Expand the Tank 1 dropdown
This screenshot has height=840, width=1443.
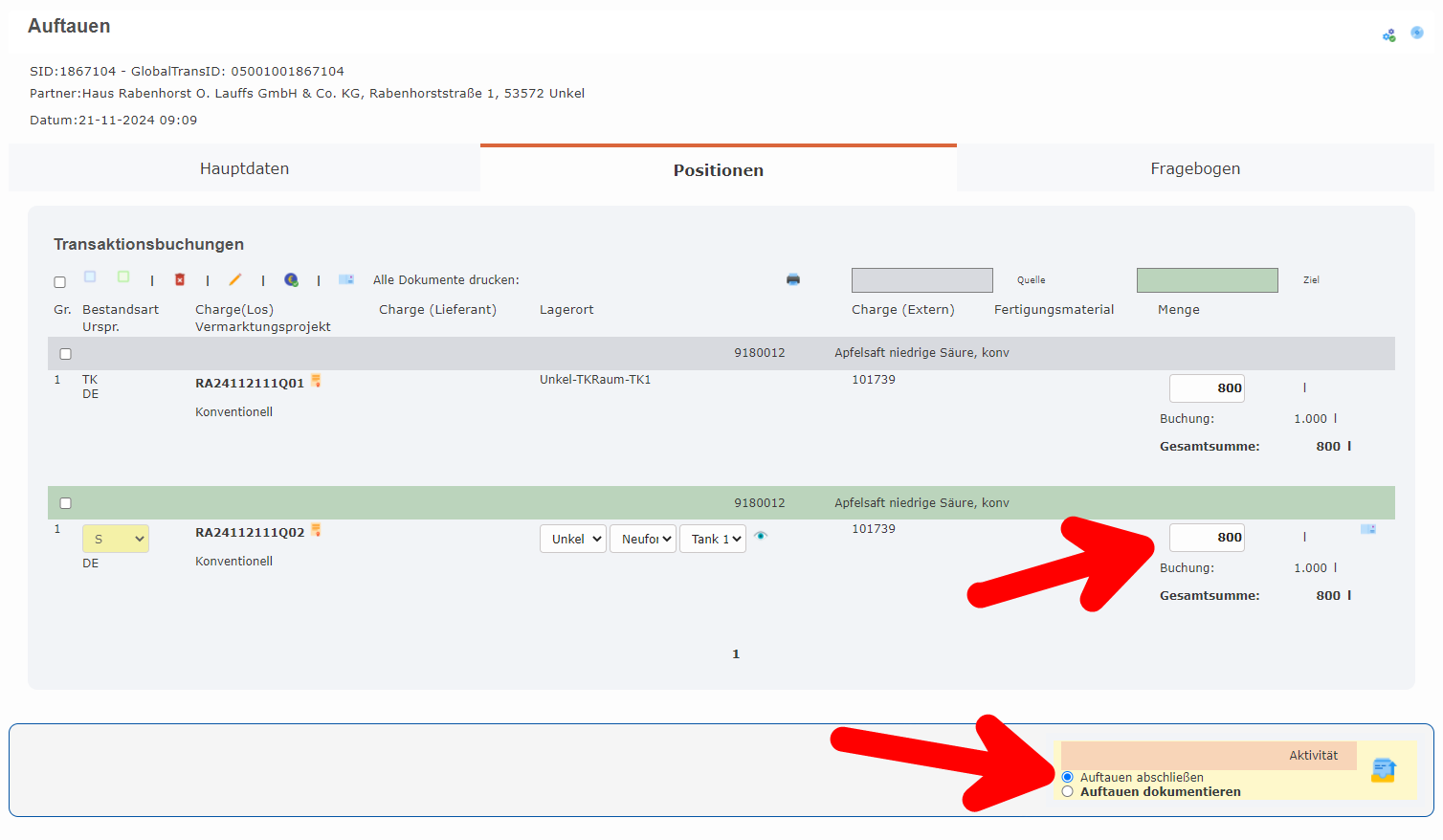coord(712,539)
